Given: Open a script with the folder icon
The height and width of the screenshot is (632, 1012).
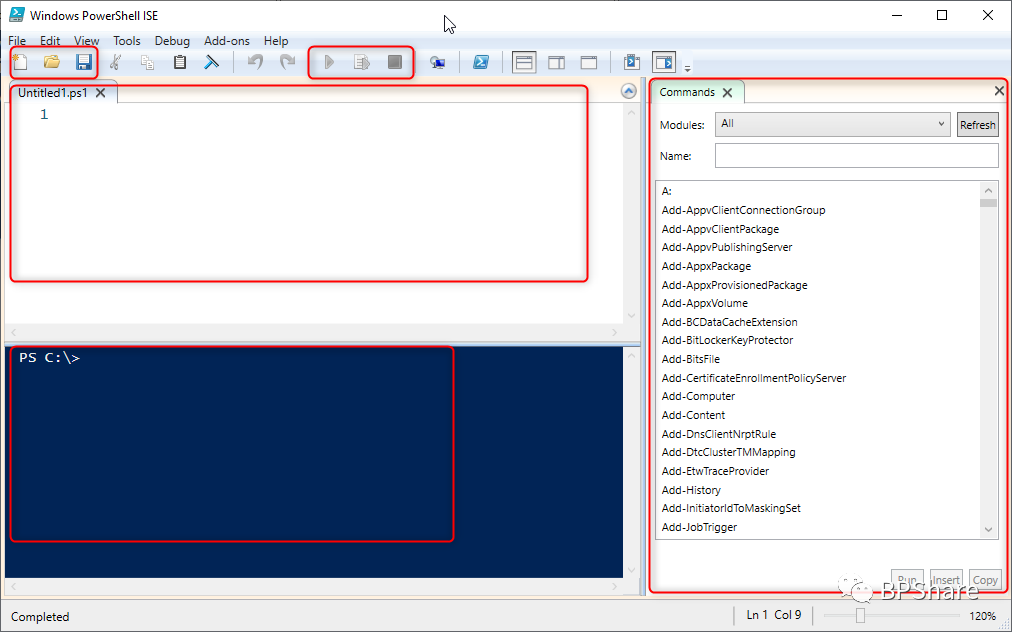Looking at the screenshot, I should click(52, 62).
